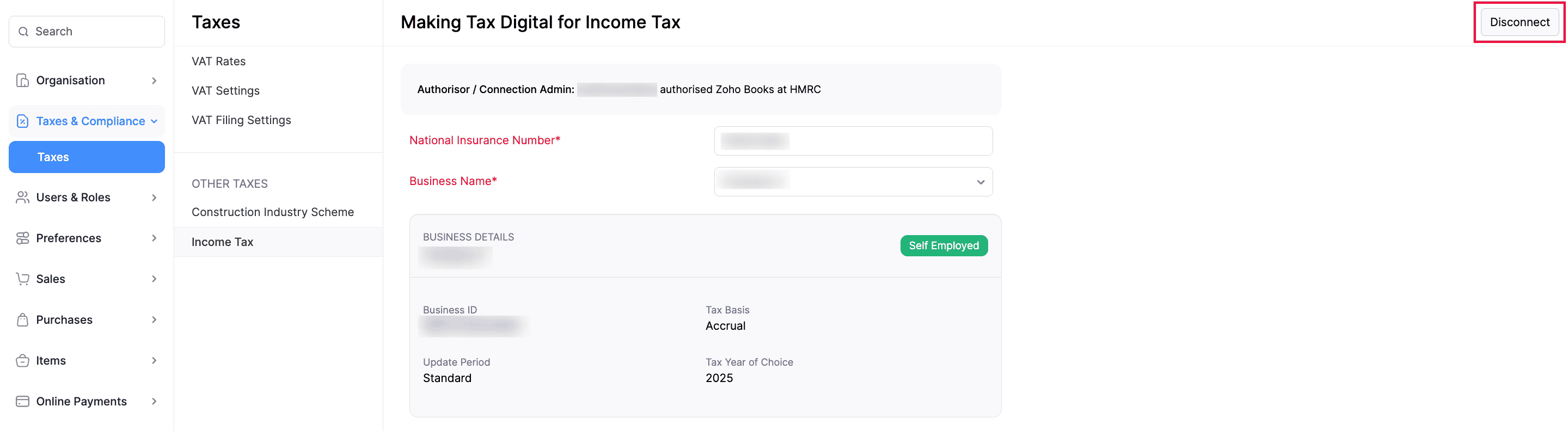
Task: Open VAT Rates settings
Action: point(218,61)
